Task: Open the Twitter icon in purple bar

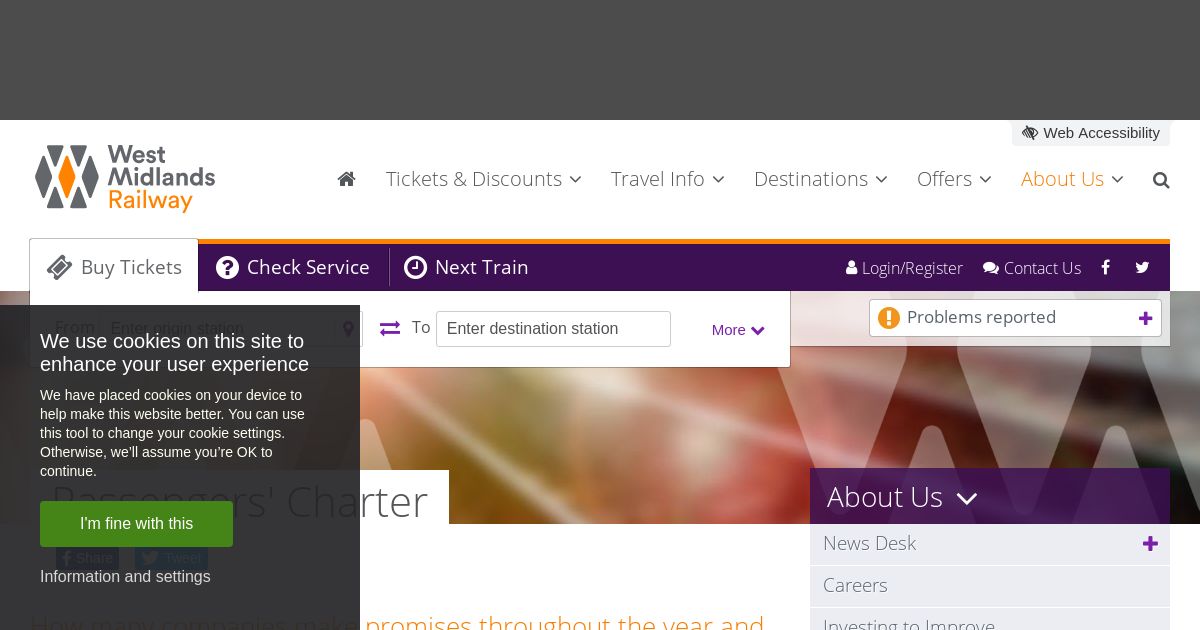Action: click(x=1142, y=267)
